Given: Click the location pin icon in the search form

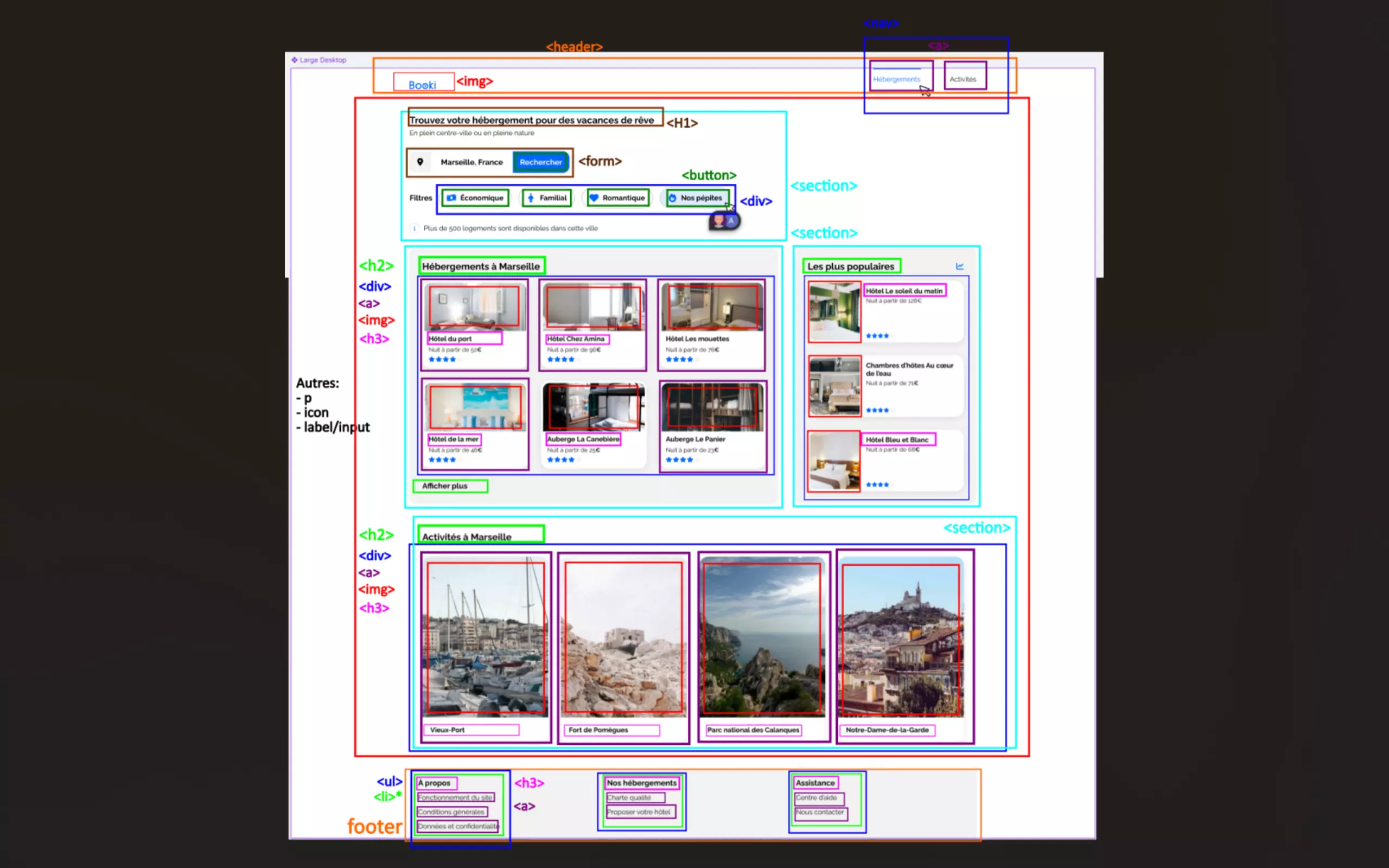Looking at the screenshot, I should [x=420, y=162].
